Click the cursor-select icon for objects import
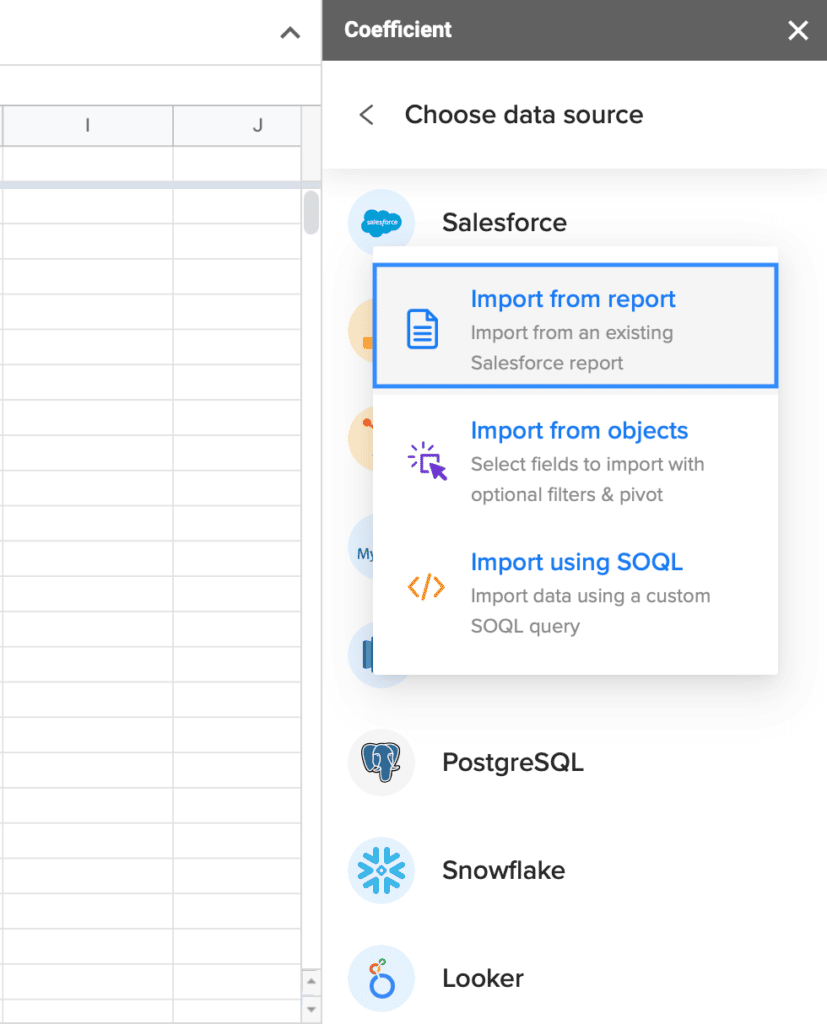827x1024 pixels. pos(427,461)
